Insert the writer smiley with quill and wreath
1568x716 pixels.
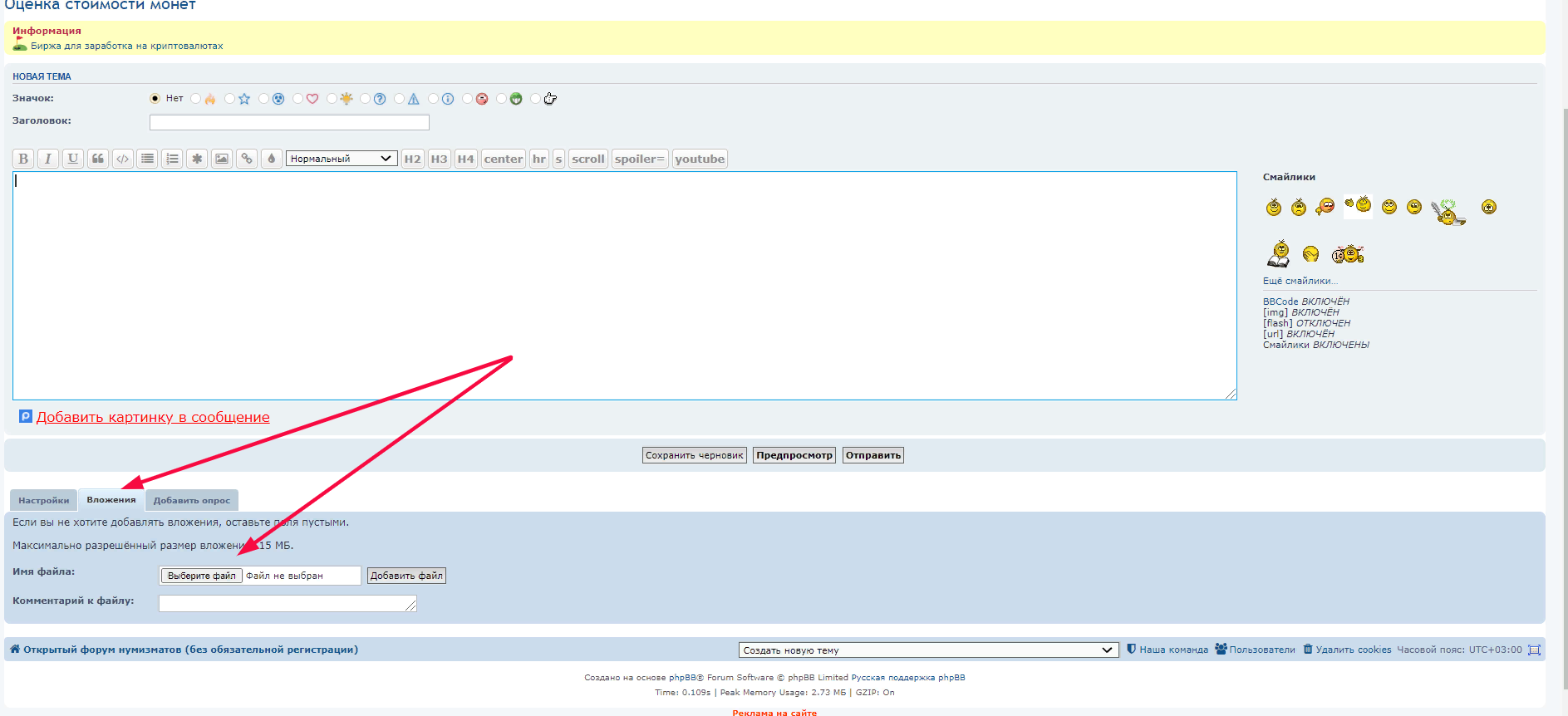(x=1448, y=212)
